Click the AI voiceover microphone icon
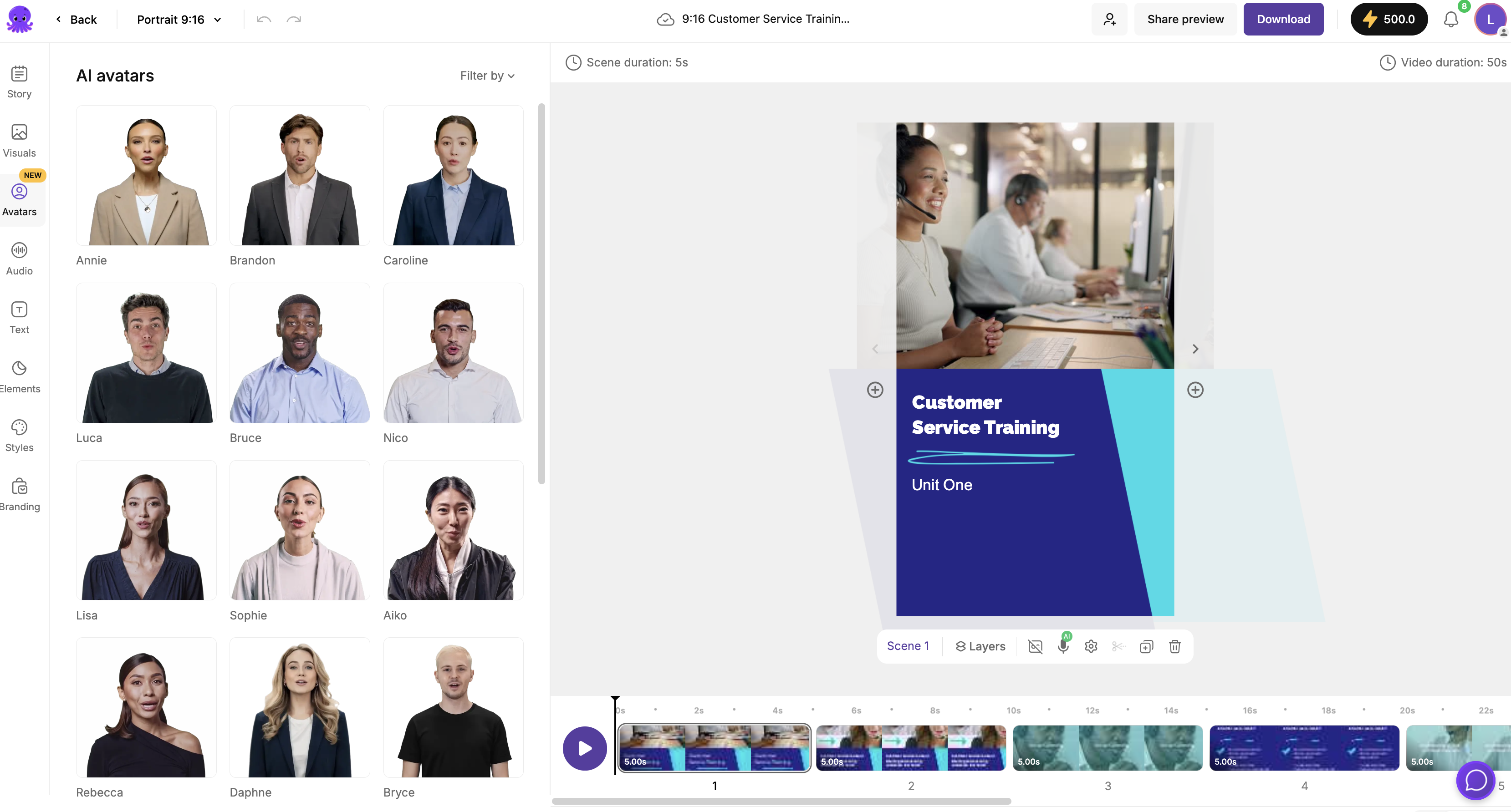The height and width of the screenshot is (812, 1511). [1063, 646]
